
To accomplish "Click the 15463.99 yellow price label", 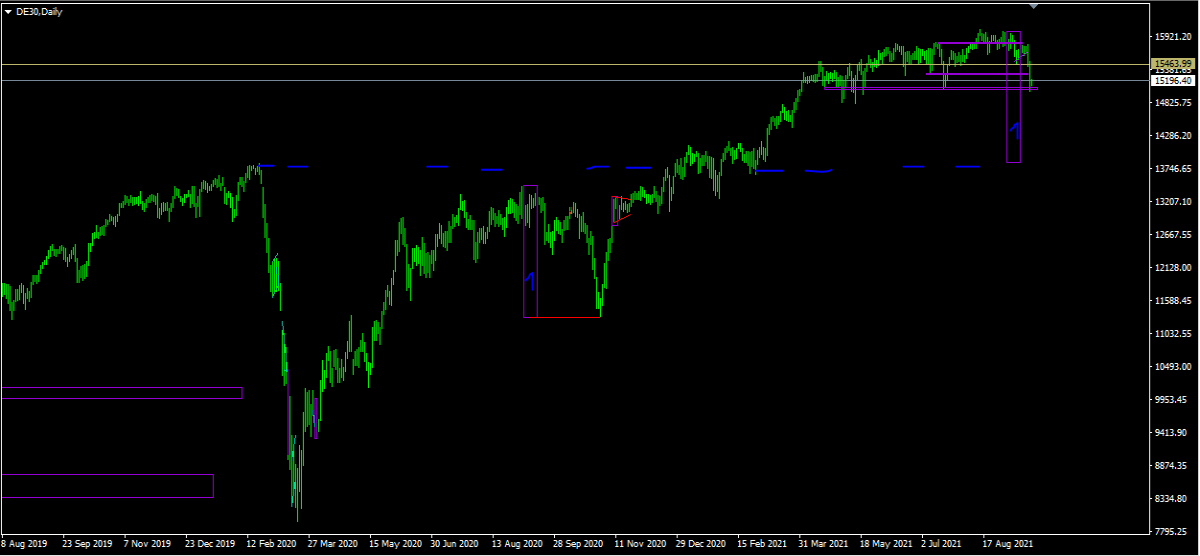I will (1172, 63).
